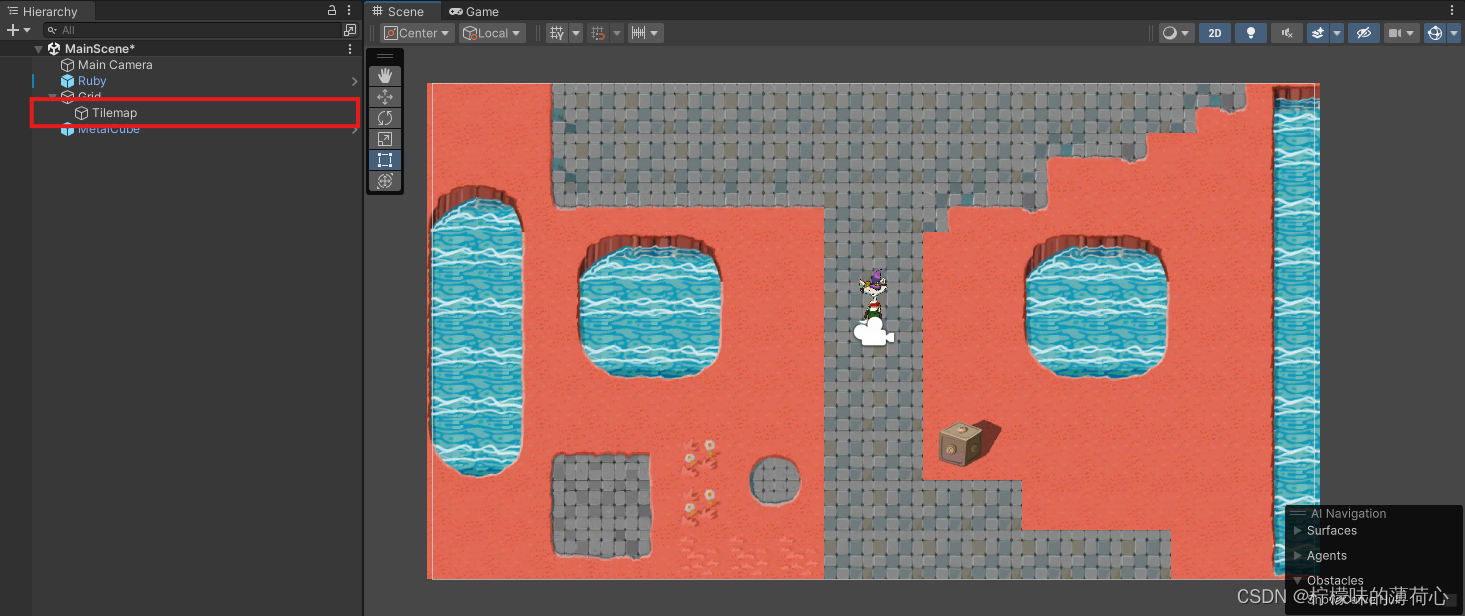Select the Scale tool
The height and width of the screenshot is (616, 1465).
pyautogui.click(x=385, y=139)
